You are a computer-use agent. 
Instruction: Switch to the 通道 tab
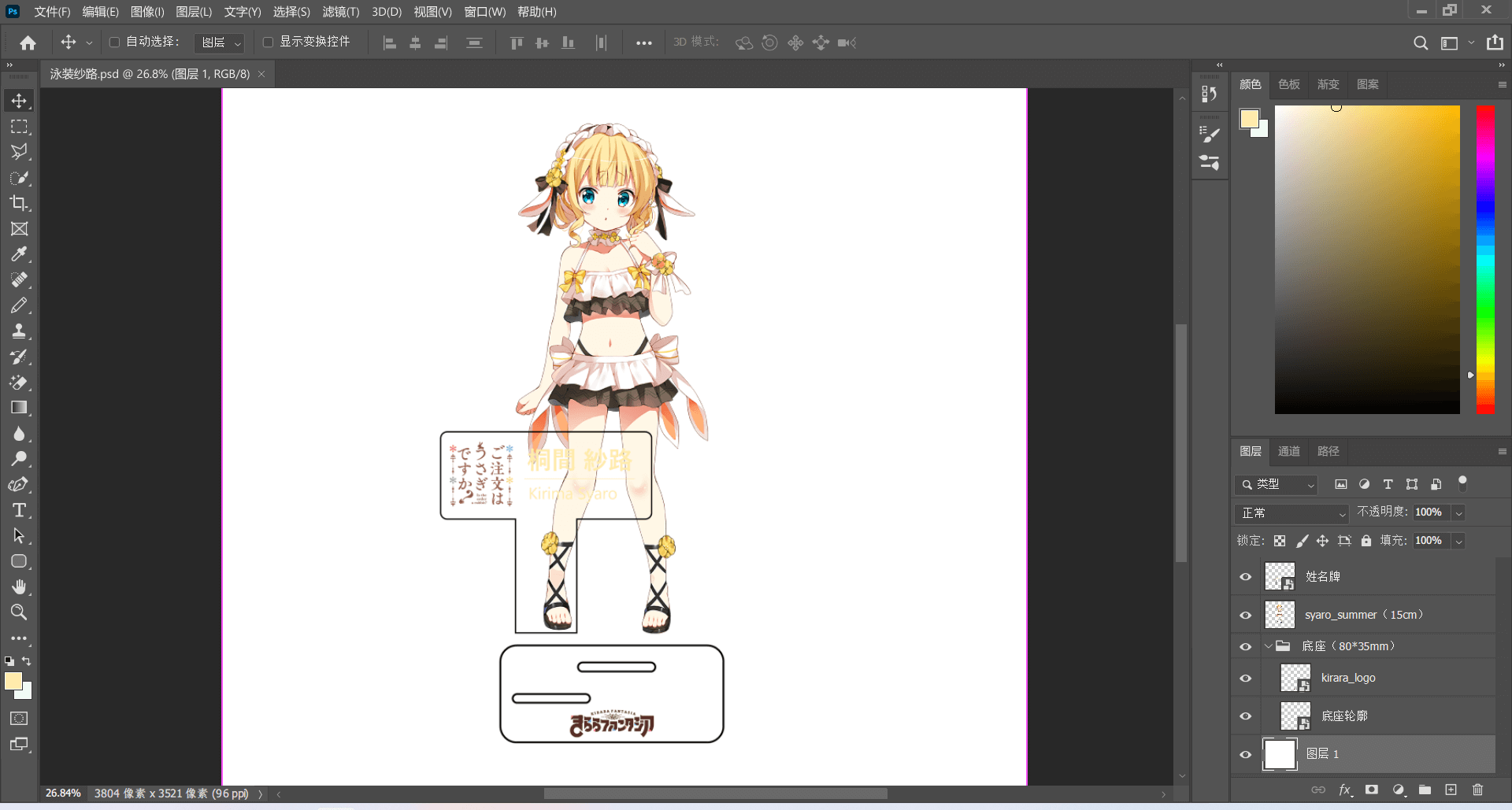pos(1289,451)
